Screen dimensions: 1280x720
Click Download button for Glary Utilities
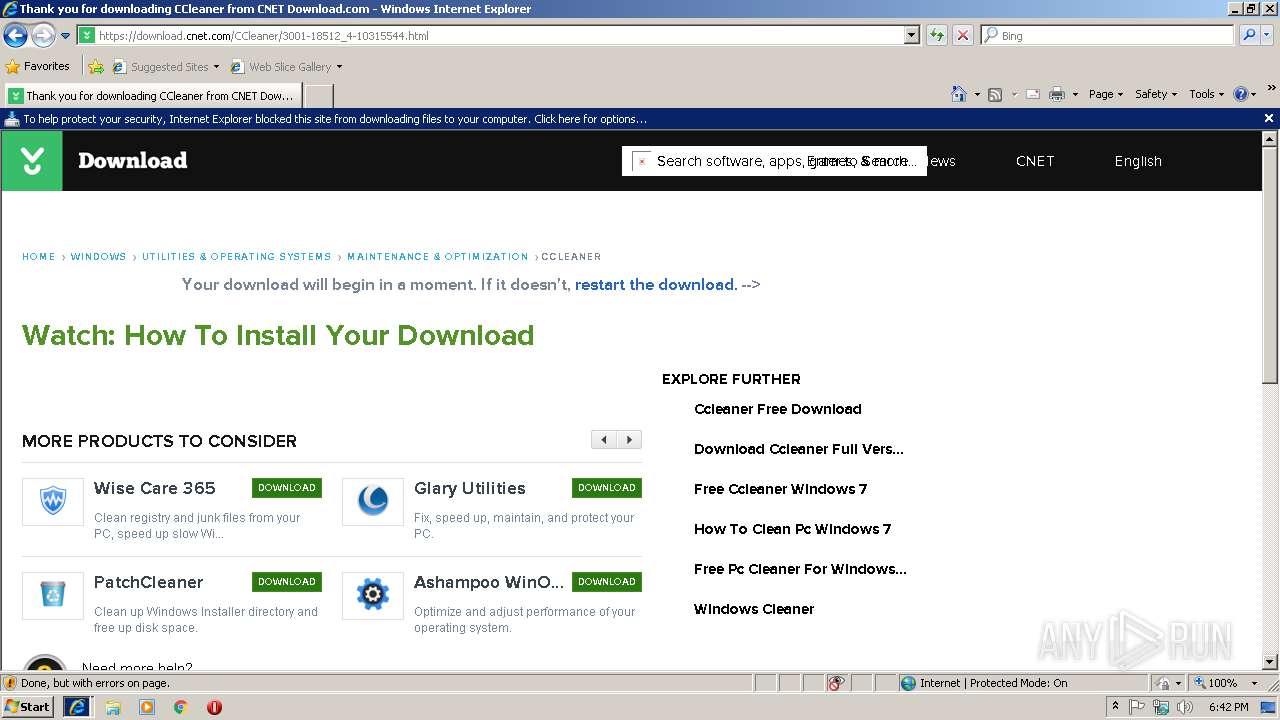(x=607, y=488)
